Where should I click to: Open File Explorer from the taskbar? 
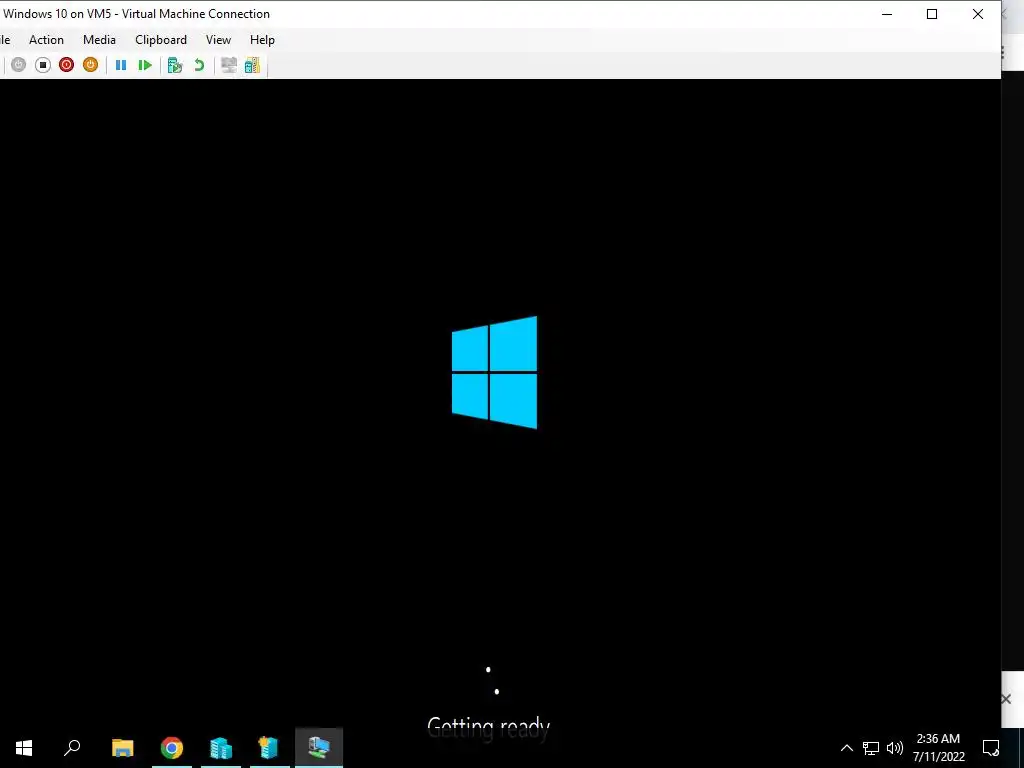(123, 747)
